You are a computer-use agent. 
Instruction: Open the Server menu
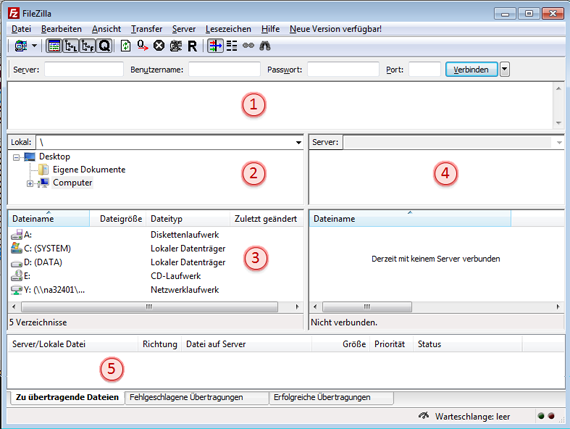point(184,29)
